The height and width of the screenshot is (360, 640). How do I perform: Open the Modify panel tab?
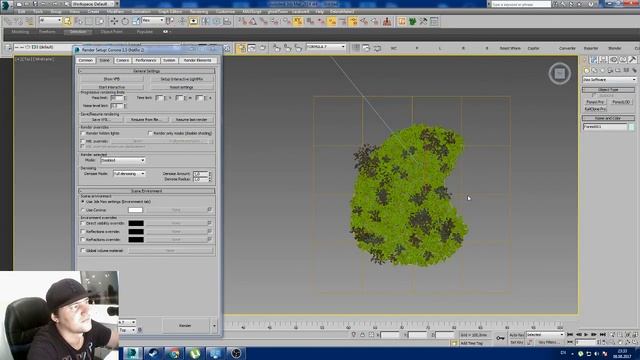[x=593, y=60]
